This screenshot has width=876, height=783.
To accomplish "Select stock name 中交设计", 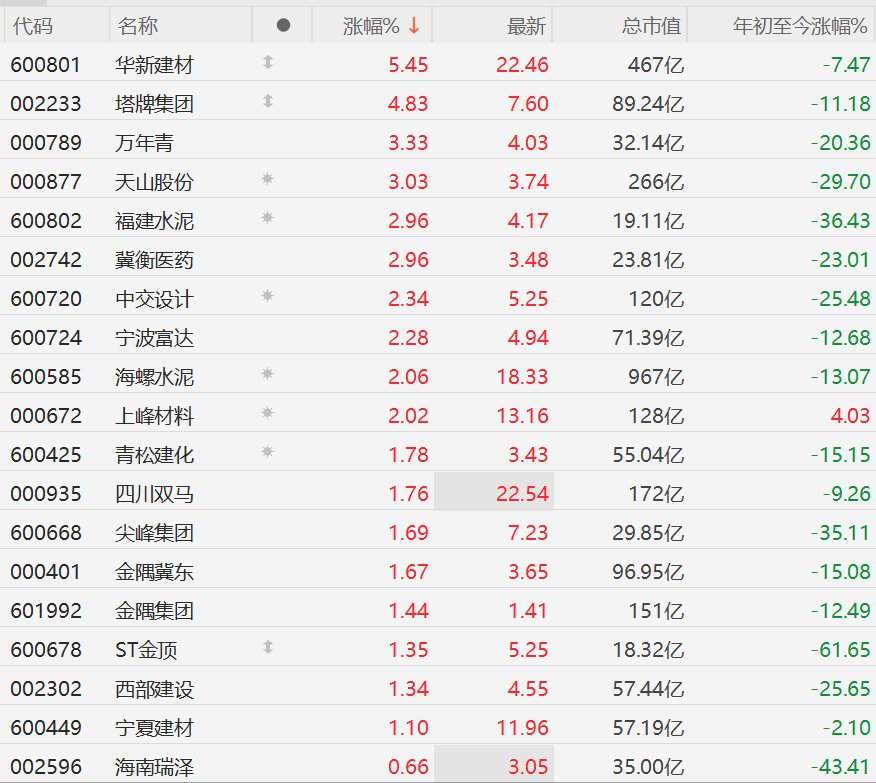I will 154,299.
